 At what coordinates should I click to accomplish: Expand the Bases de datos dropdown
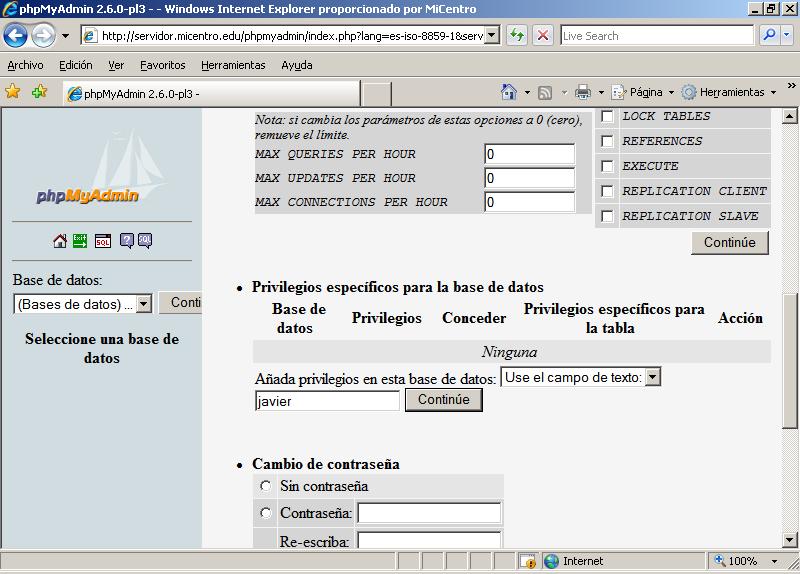(x=143, y=304)
